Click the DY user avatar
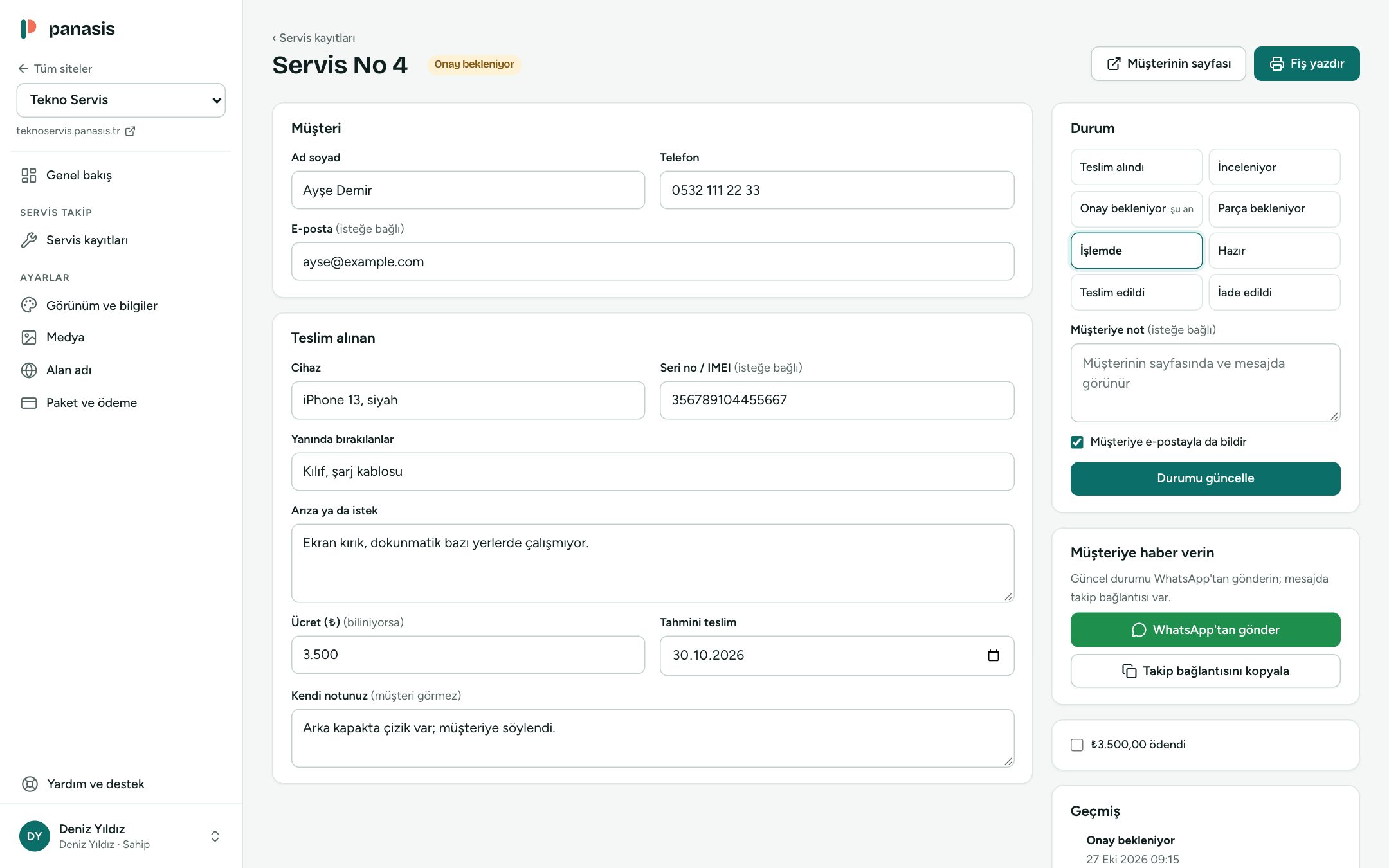The height and width of the screenshot is (868, 1389). click(x=35, y=836)
